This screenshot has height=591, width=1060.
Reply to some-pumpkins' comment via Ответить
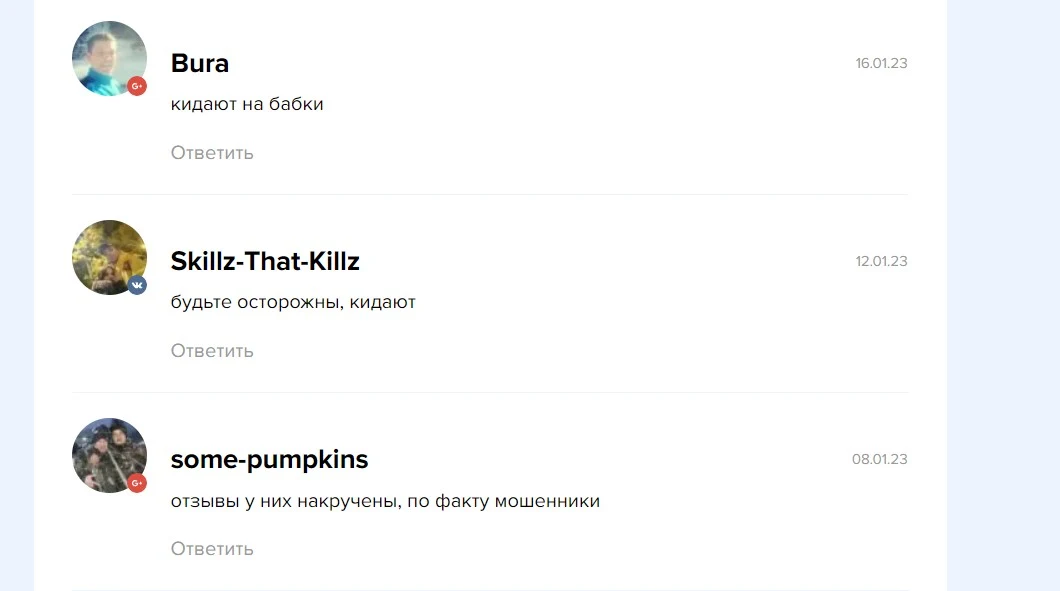pyautogui.click(x=212, y=548)
